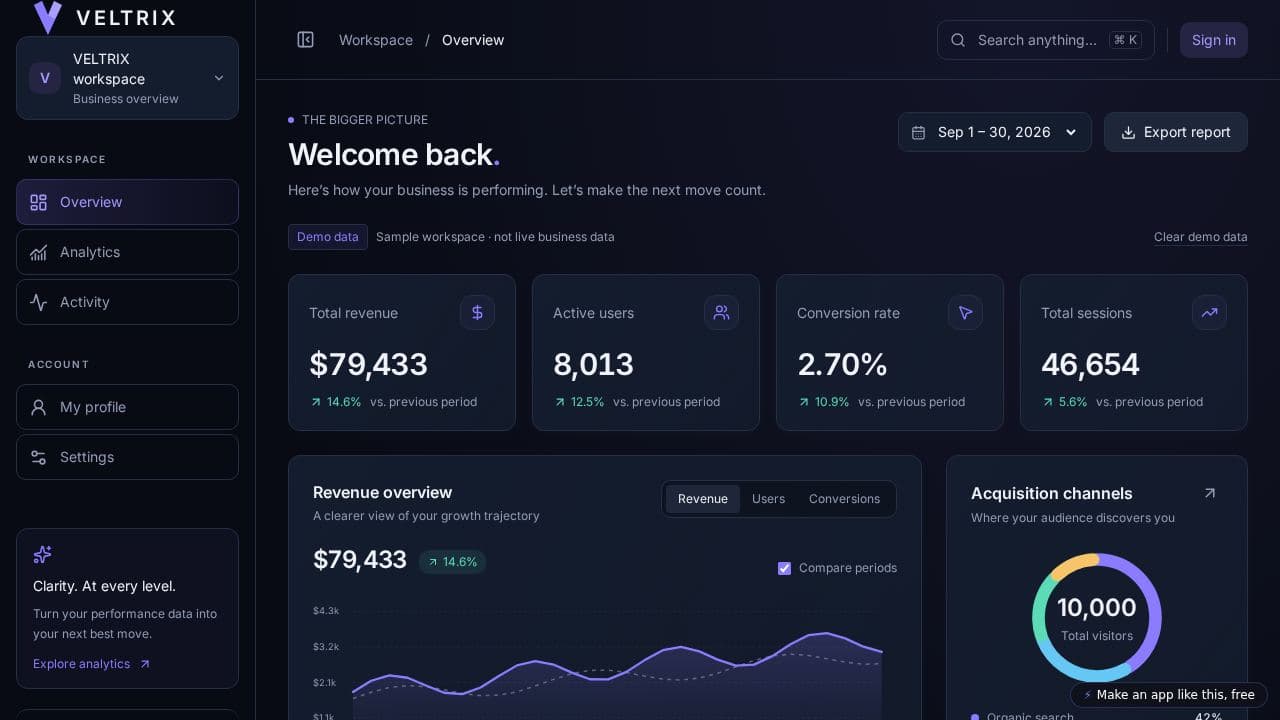1280x720 pixels.
Task: Focus the Search anything field
Action: [1046, 40]
